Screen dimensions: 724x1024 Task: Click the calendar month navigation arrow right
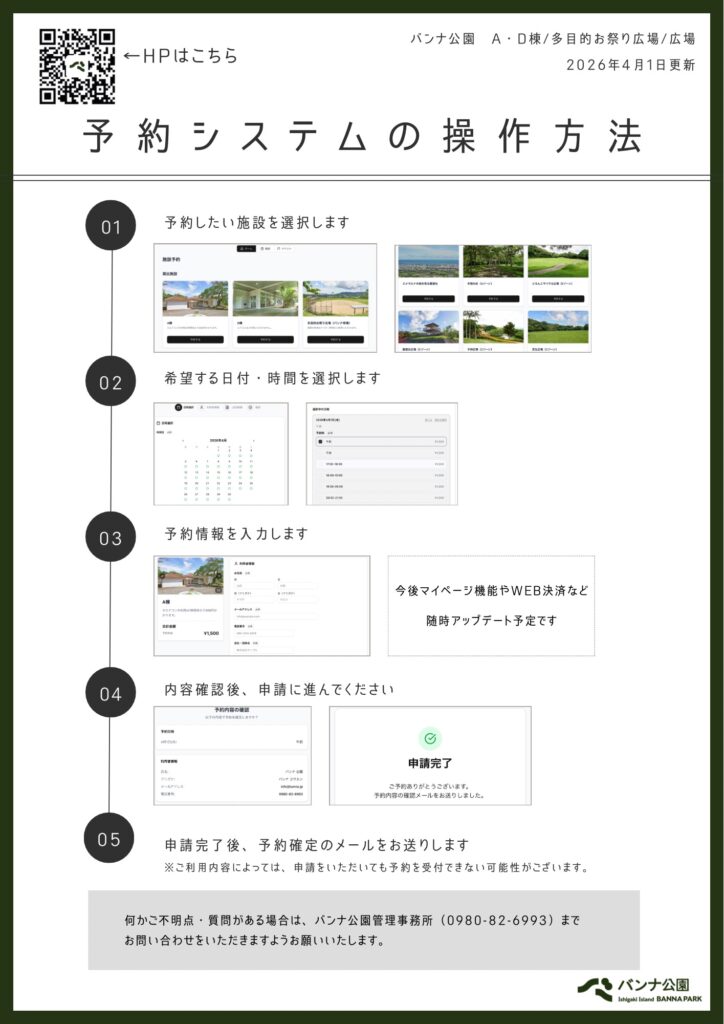(253, 441)
